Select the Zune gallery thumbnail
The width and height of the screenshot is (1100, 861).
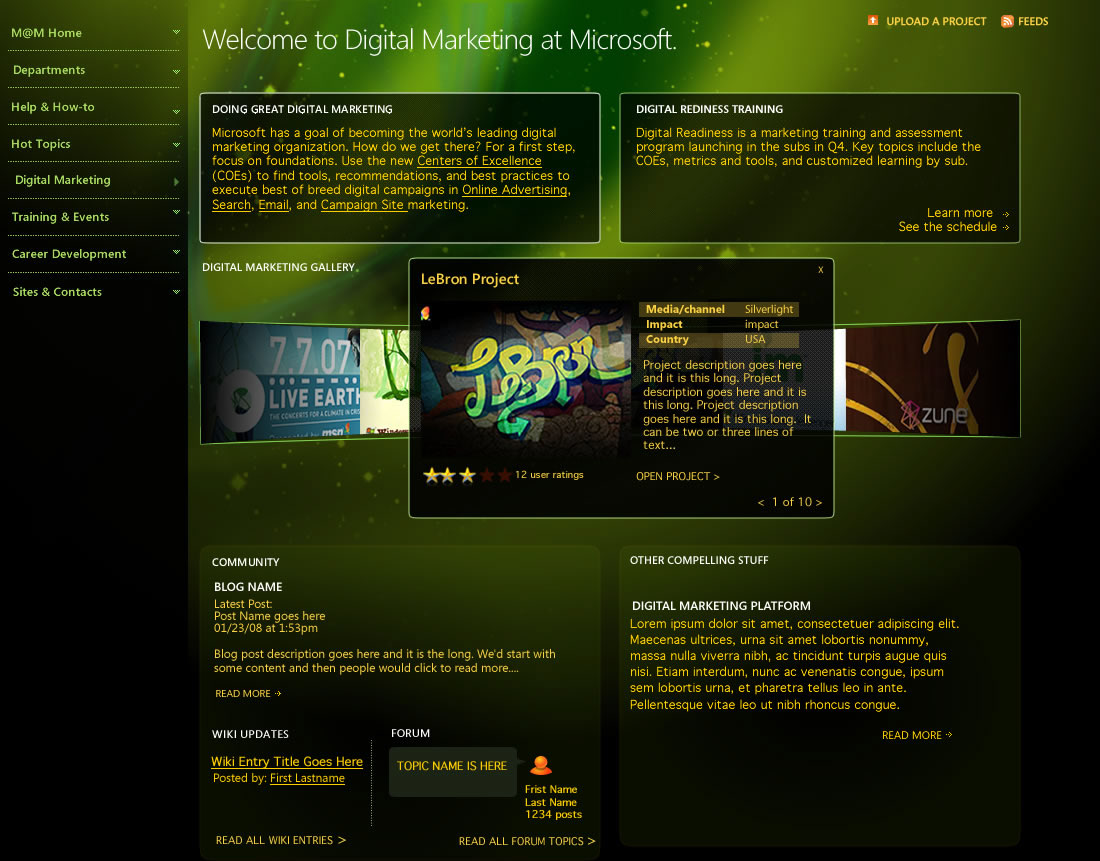coord(933,379)
